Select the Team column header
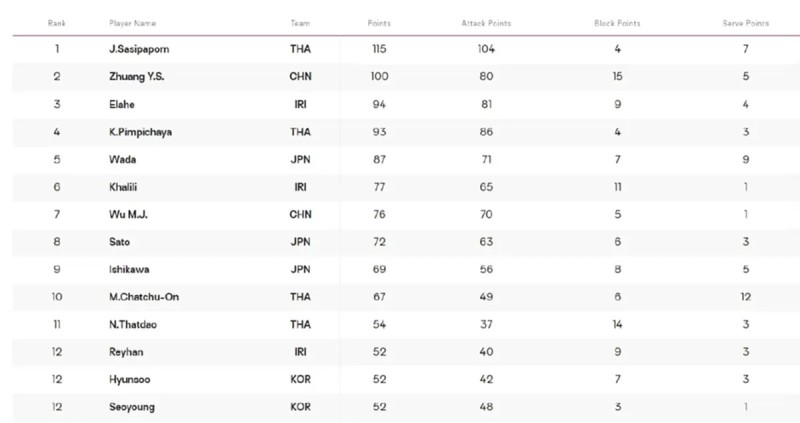 pyautogui.click(x=300, y=23)
